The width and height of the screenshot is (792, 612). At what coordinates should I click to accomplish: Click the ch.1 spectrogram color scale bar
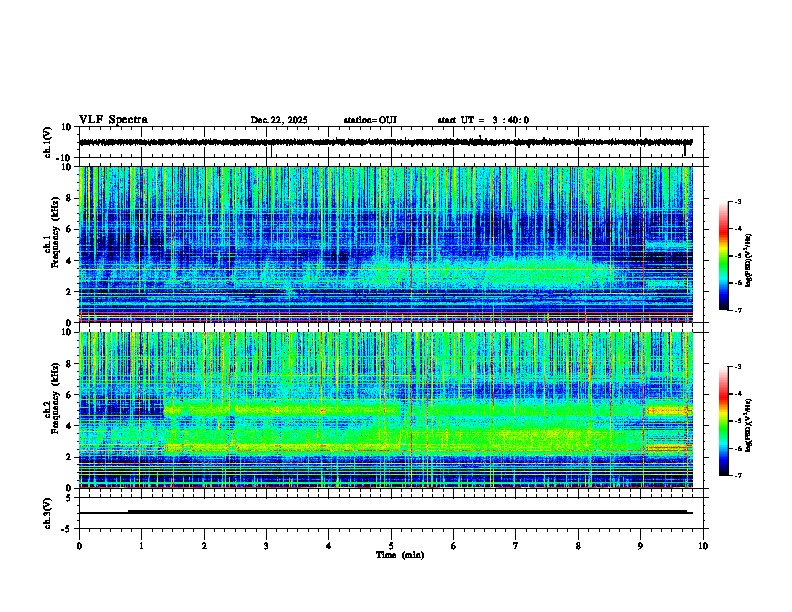pyautogui.click(x=723, y=256)
